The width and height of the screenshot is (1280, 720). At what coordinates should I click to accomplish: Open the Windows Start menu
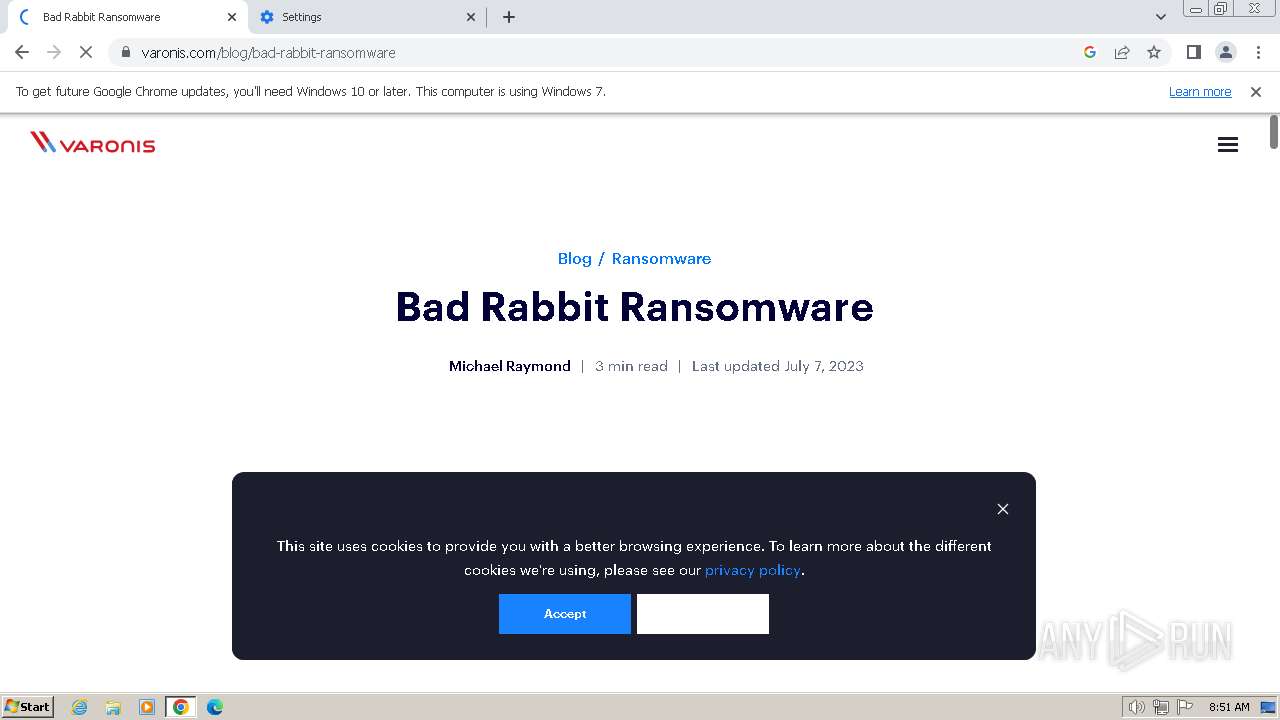coord(28,707)
